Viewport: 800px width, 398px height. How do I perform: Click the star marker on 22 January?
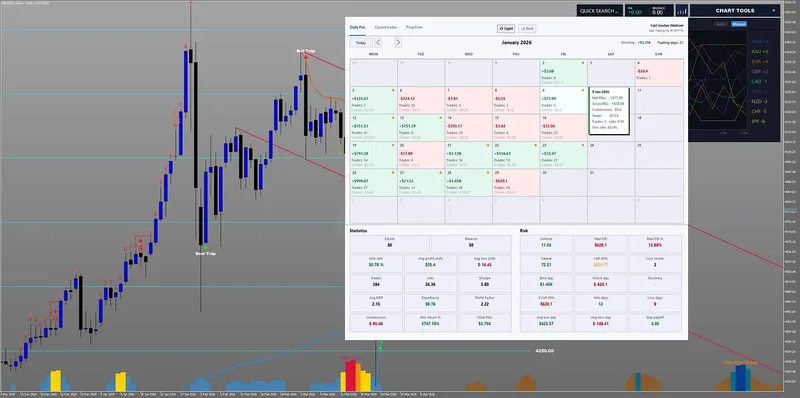tap(536, 145)
